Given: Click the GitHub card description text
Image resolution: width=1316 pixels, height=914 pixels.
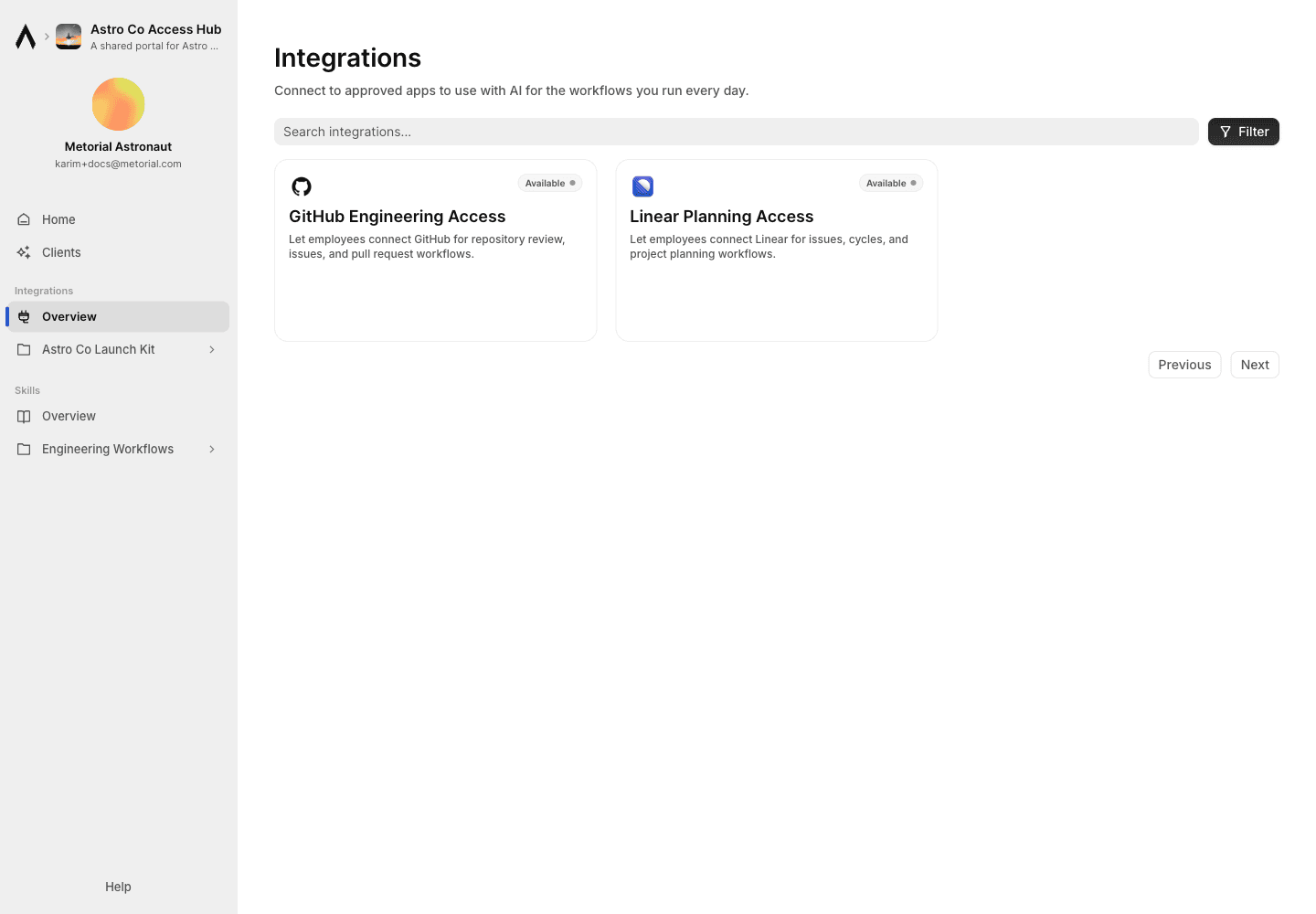Looking at the screenshot, I should coord(427,247).
